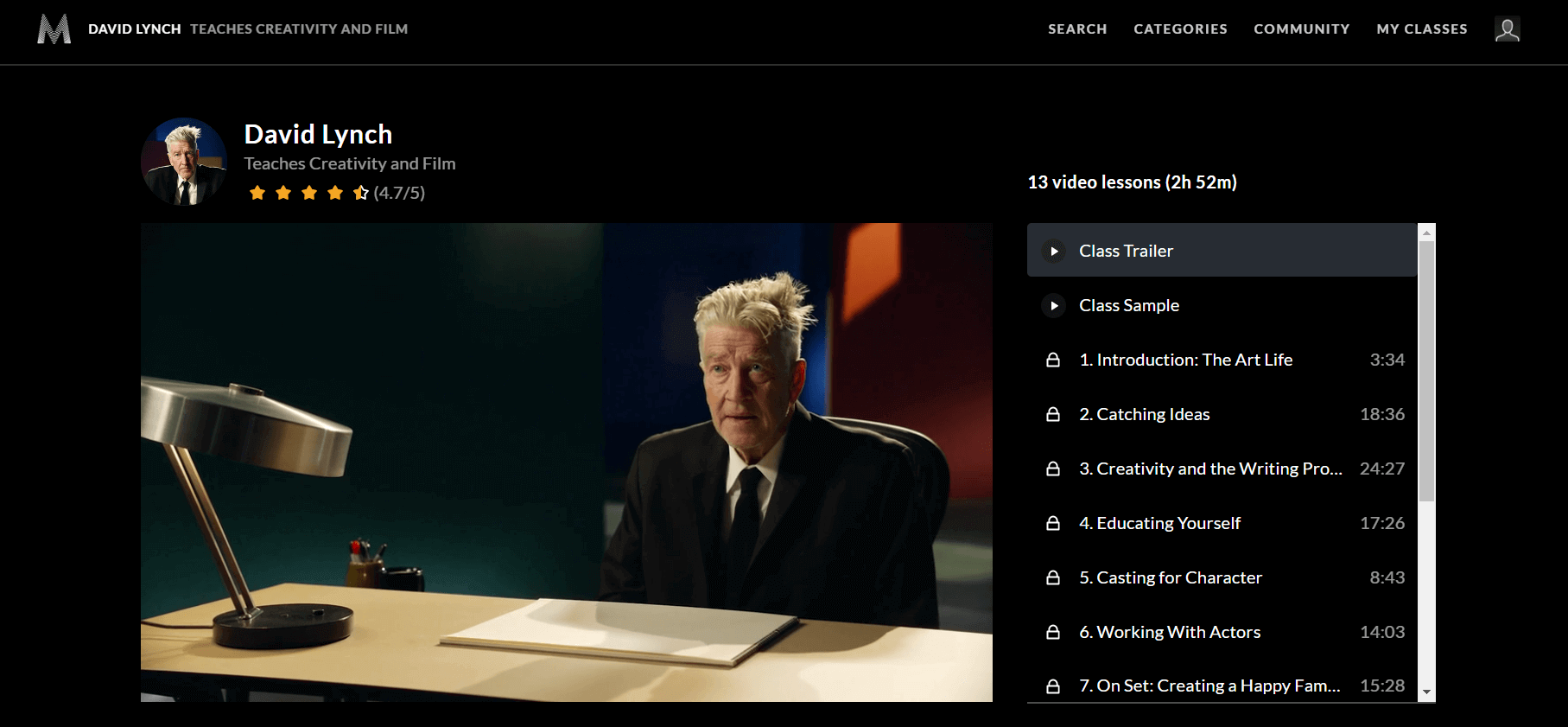Click lock icon for Creativity and the Writing Process
This screenshot has height=727, width=1568.
(1053, 469)
